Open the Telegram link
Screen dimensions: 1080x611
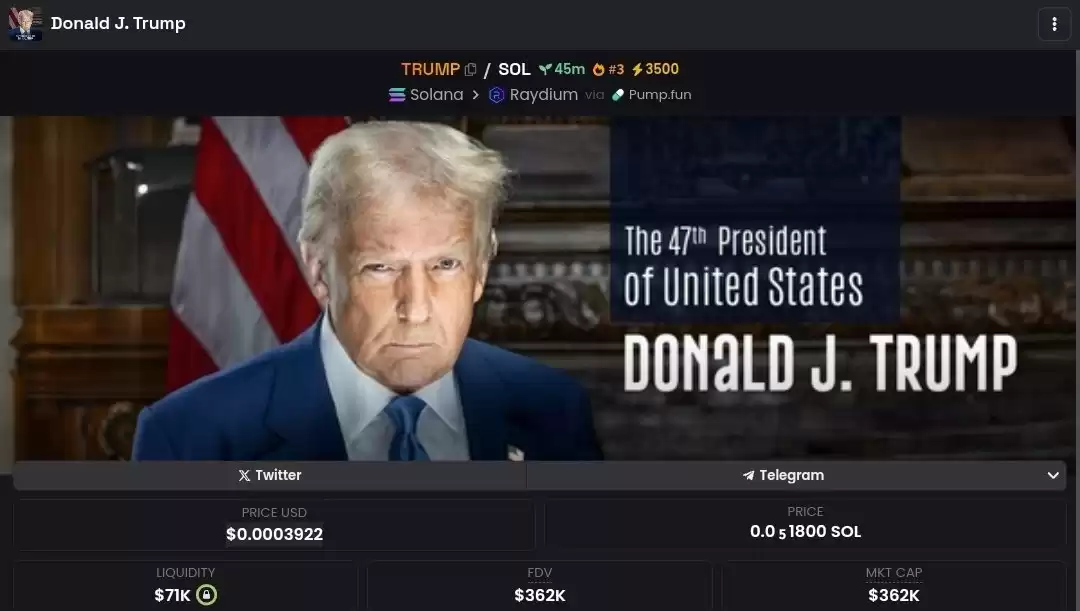(783, 475)
